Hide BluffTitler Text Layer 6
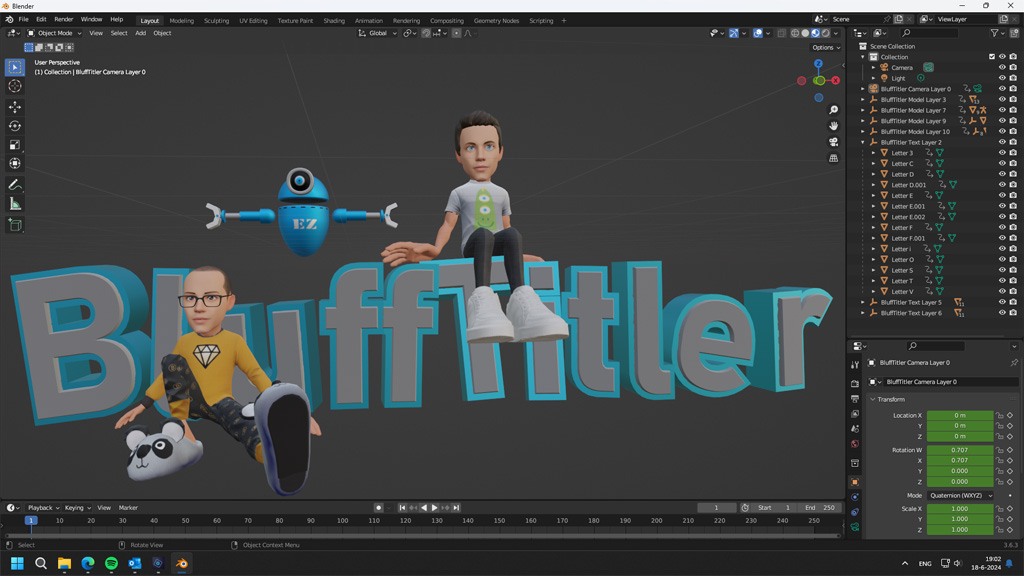Screen dimensions: 1024x576 pos(1002,313)
